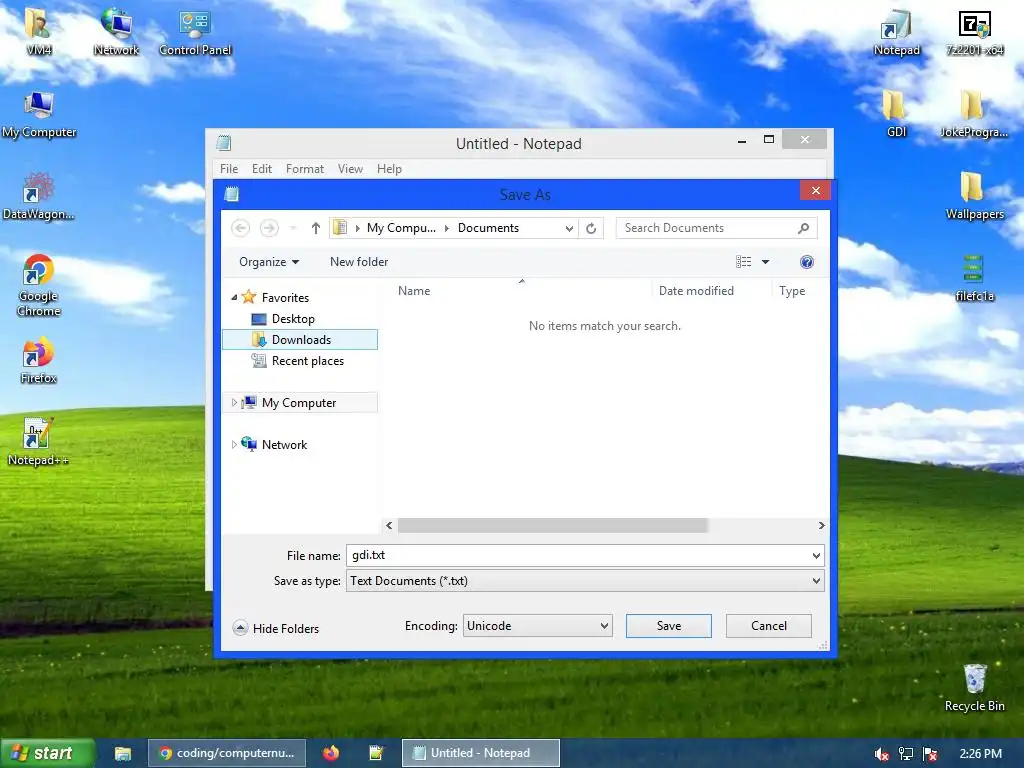Image resolution: width=1024 pixels, height=768 pixels.
Task: Expand the Network tree node
Action: coord(234,445)
